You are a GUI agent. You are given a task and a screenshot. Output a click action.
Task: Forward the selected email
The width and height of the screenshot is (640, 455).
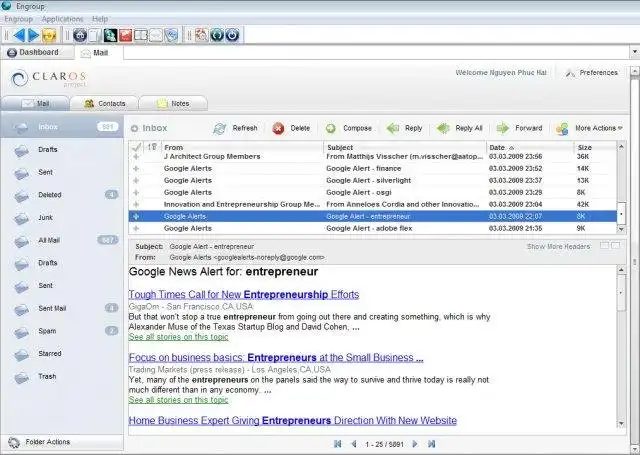click(x=519, y=128)
